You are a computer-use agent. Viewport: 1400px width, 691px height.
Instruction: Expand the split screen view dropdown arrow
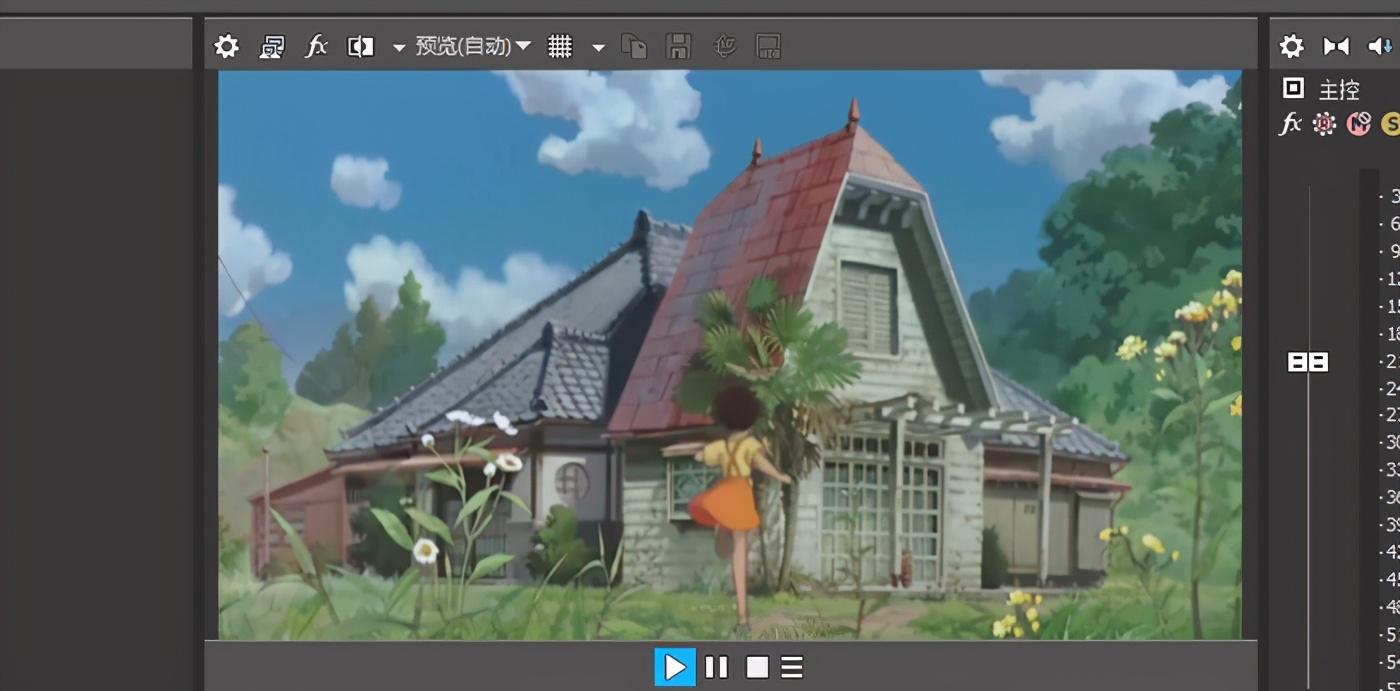[x=398, y=48]
